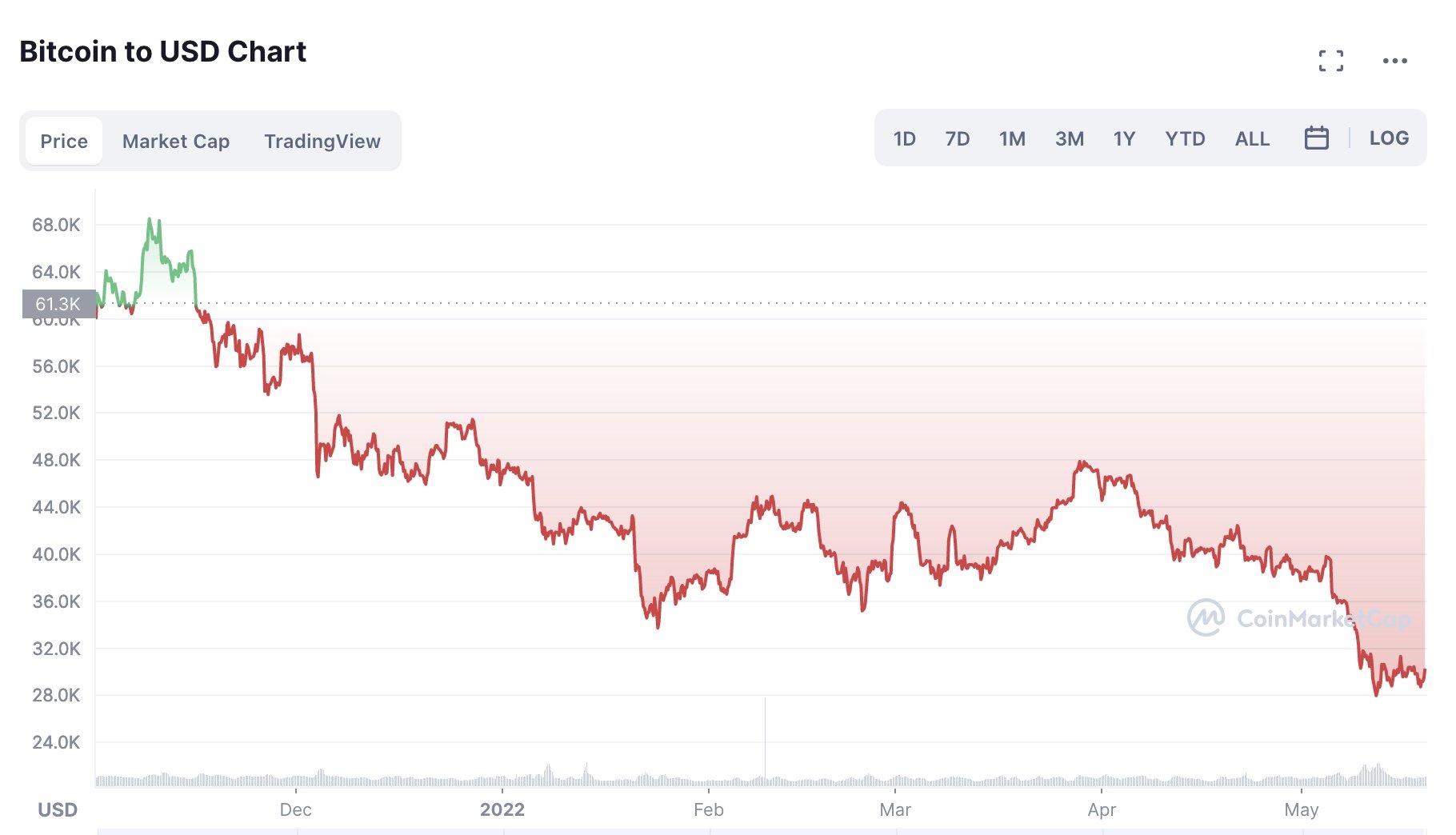This screenshot has width=1456, height=835.
Task: Switch to the Market Cap tab
Action: tap(176, 142)
